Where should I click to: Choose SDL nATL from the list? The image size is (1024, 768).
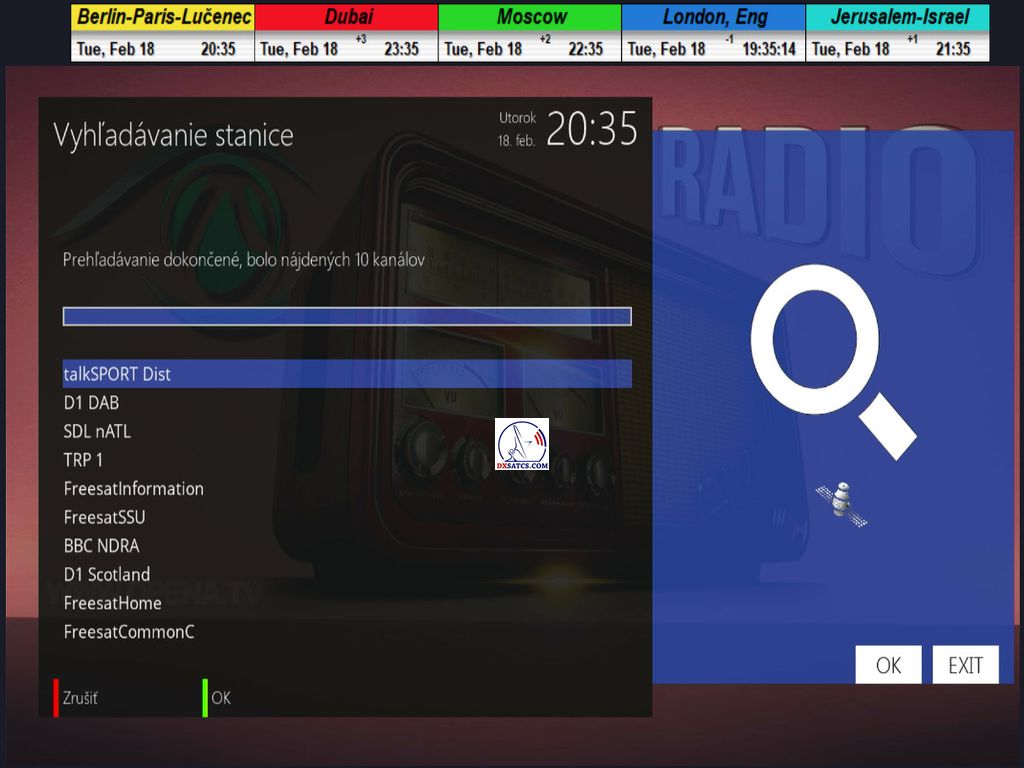[x=97, y=432]
